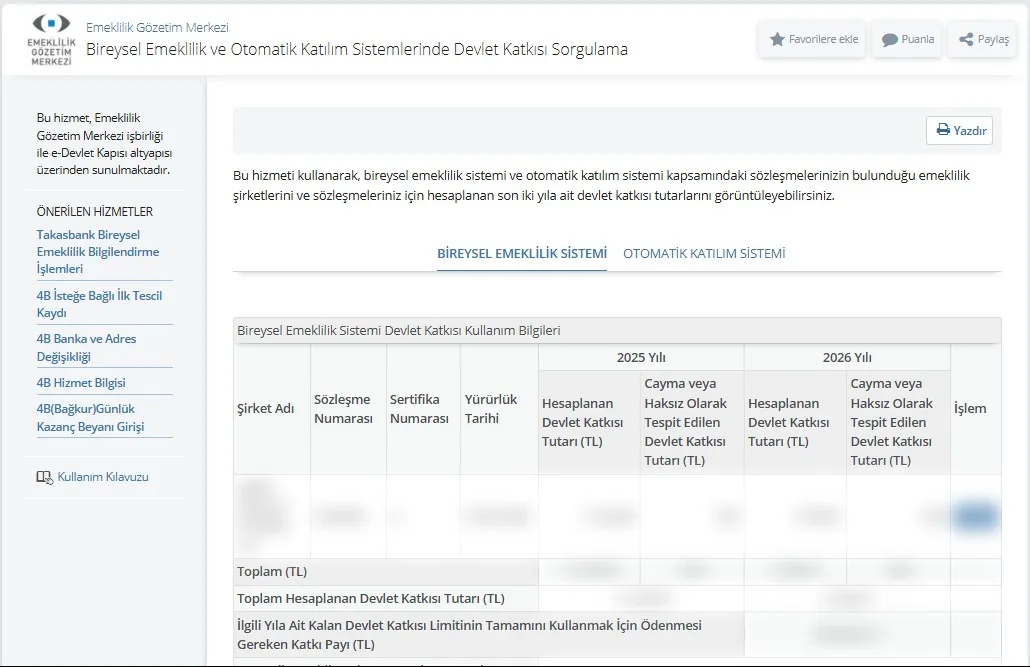Open the 4B Hizmet Bilgisi link
1030x667 pixels.
pyautogui.click(x=81, y=383)
